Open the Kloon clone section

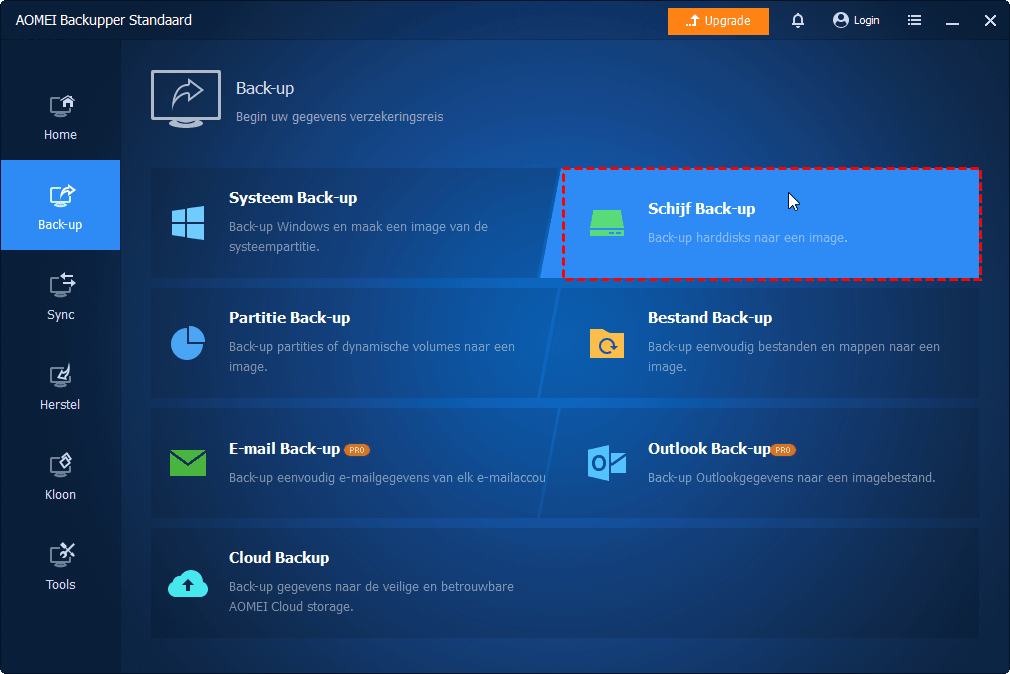(61, 477)
